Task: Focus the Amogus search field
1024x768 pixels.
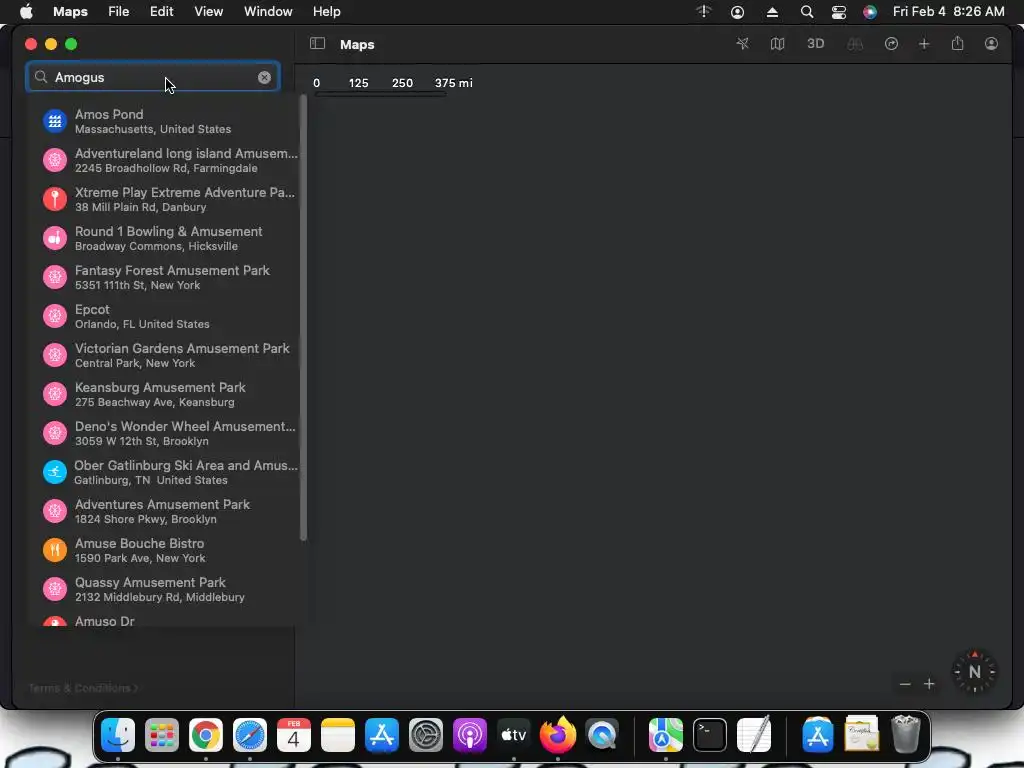Action: point(153,77)
